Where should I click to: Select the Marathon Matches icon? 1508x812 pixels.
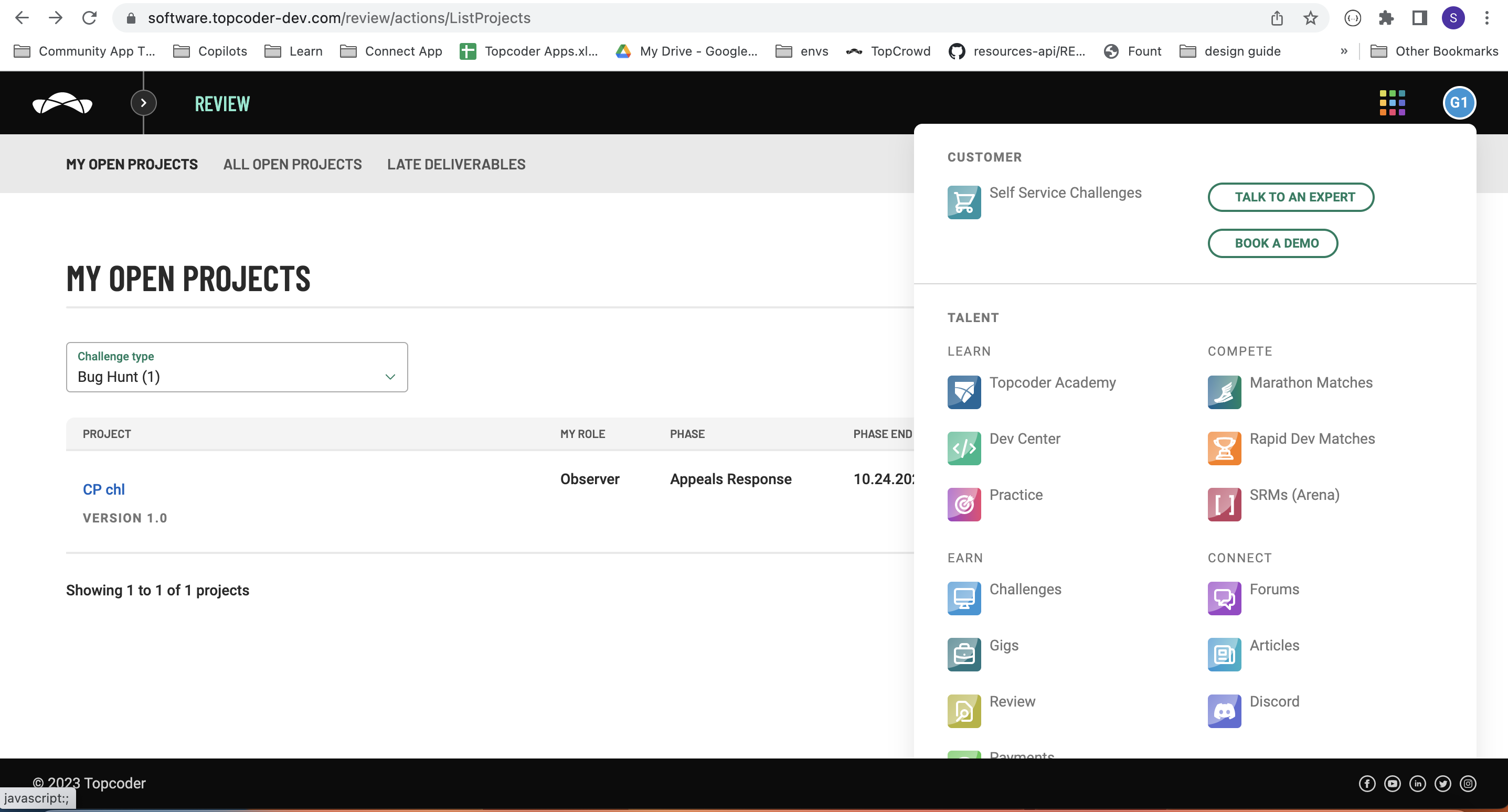click(1224, 392)
